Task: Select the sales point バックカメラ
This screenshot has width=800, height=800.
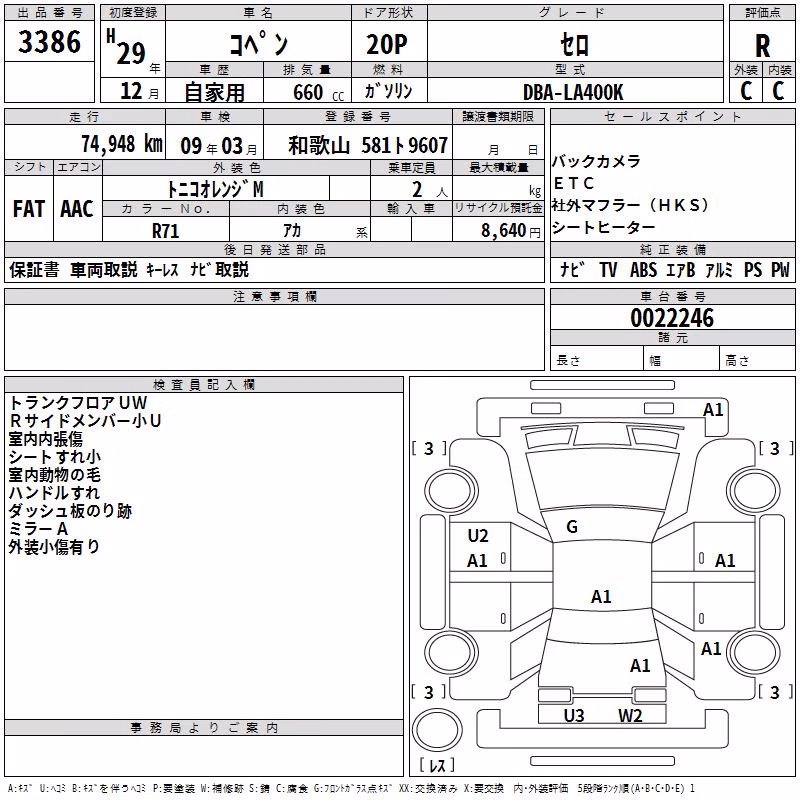Action: pyautogui.click(x=596, y=161)
